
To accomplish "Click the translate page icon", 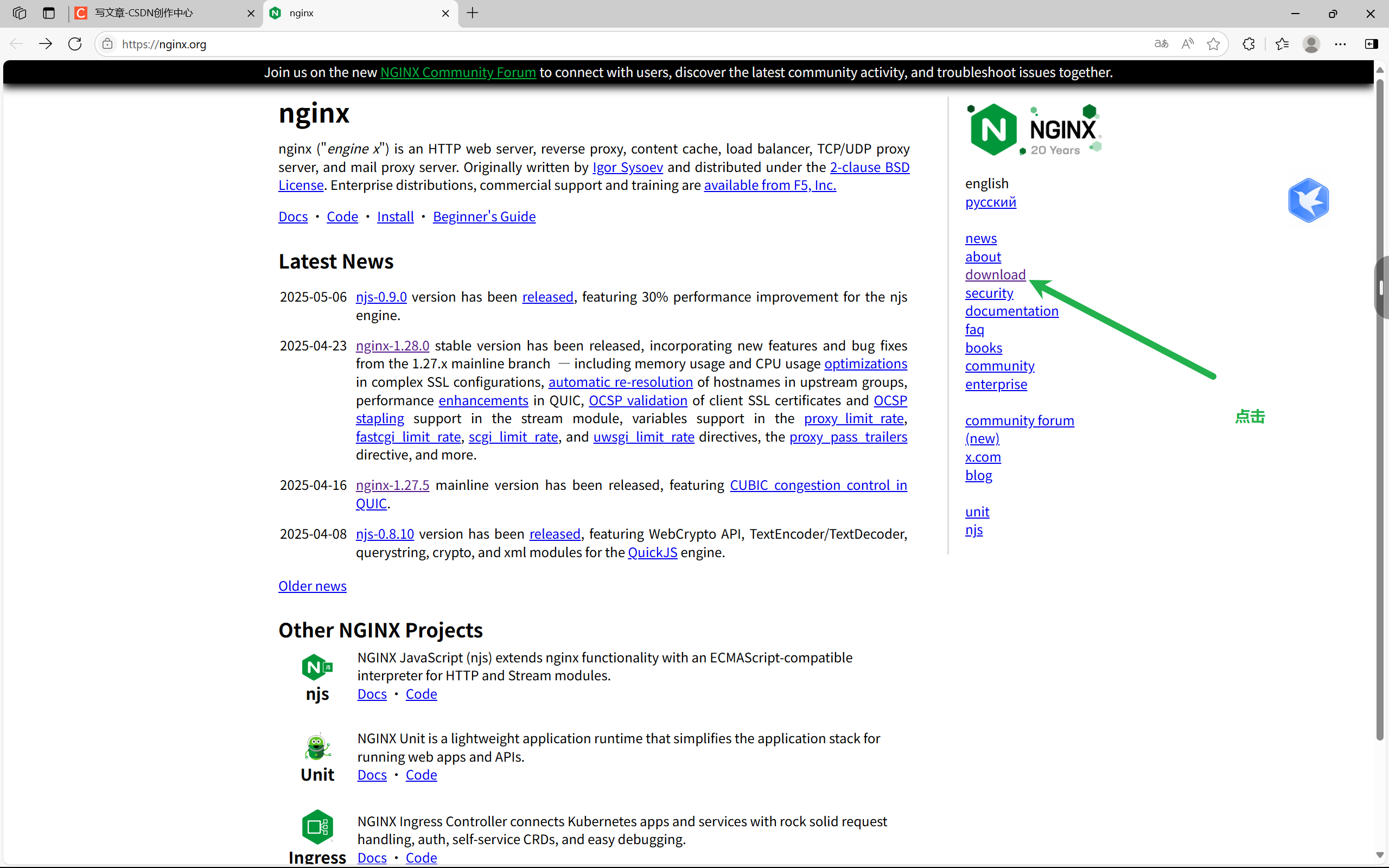I will pyautogui.click(x=1161, y=43).
